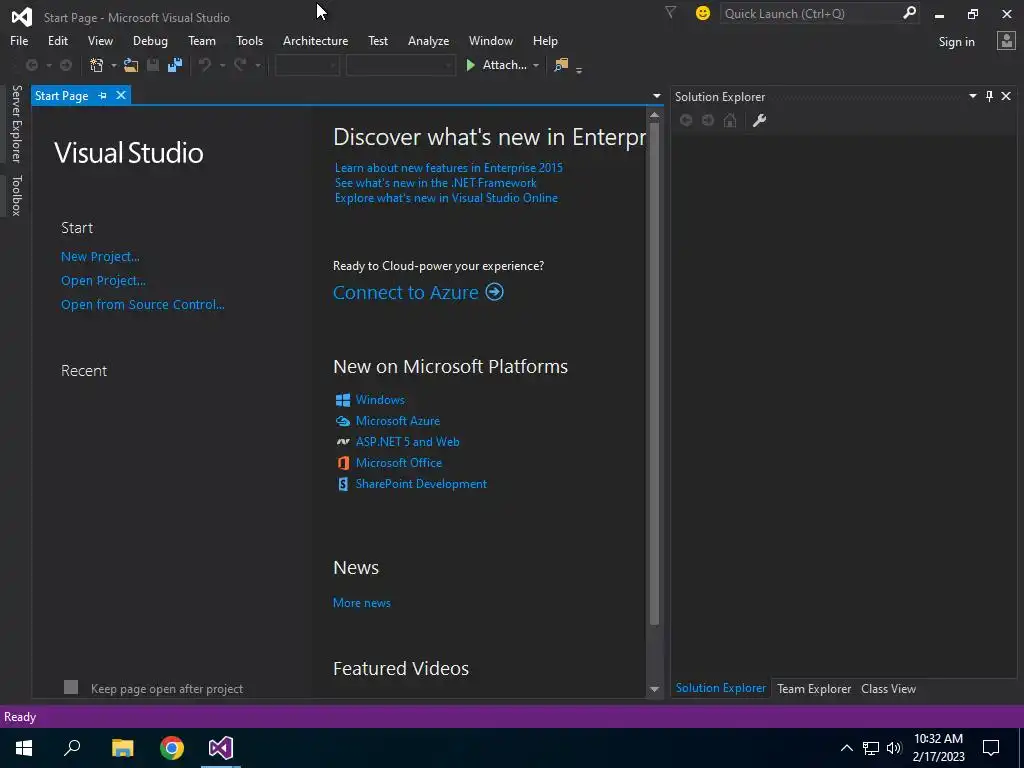The height and width of the screenshot is (768, 1024).
Task: Click the Undo toolbar icon
Action: coord(205,65)
